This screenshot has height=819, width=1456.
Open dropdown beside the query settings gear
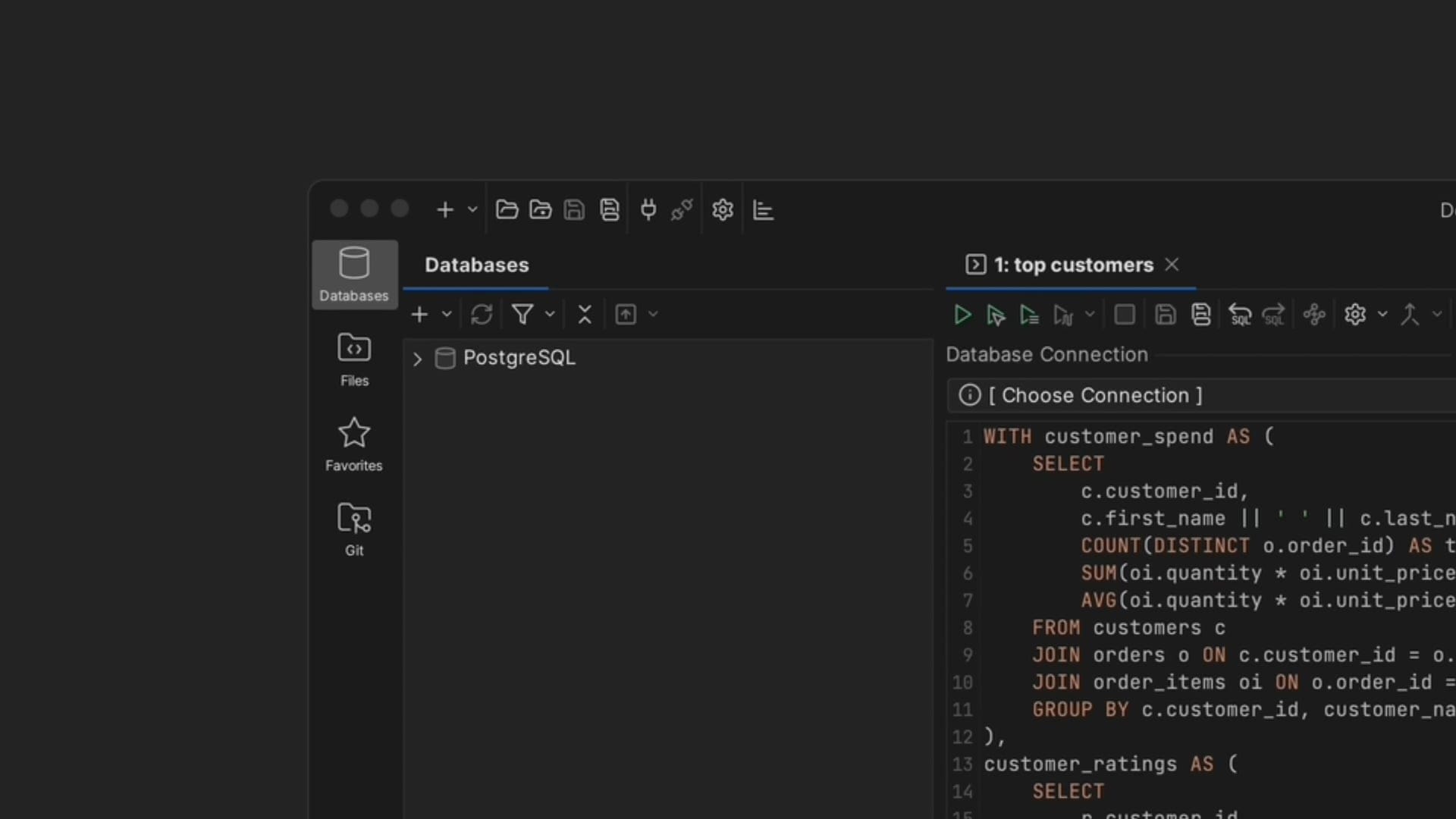pos(1382,315)
